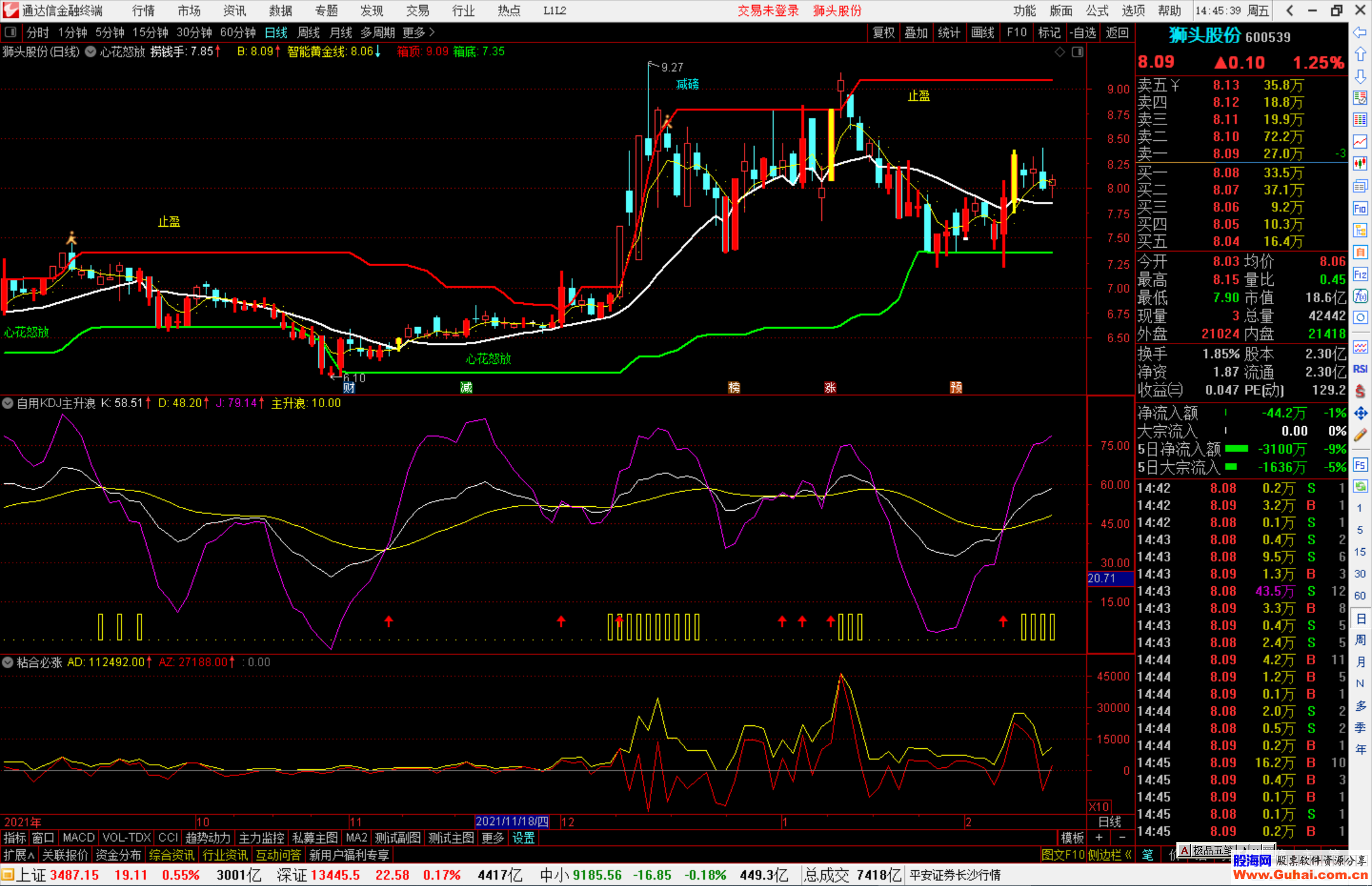The width and height of the screenshot is (1372, 886).
Task: Switch to 30-minute period in sidebar
Action: pos(1360,574)
